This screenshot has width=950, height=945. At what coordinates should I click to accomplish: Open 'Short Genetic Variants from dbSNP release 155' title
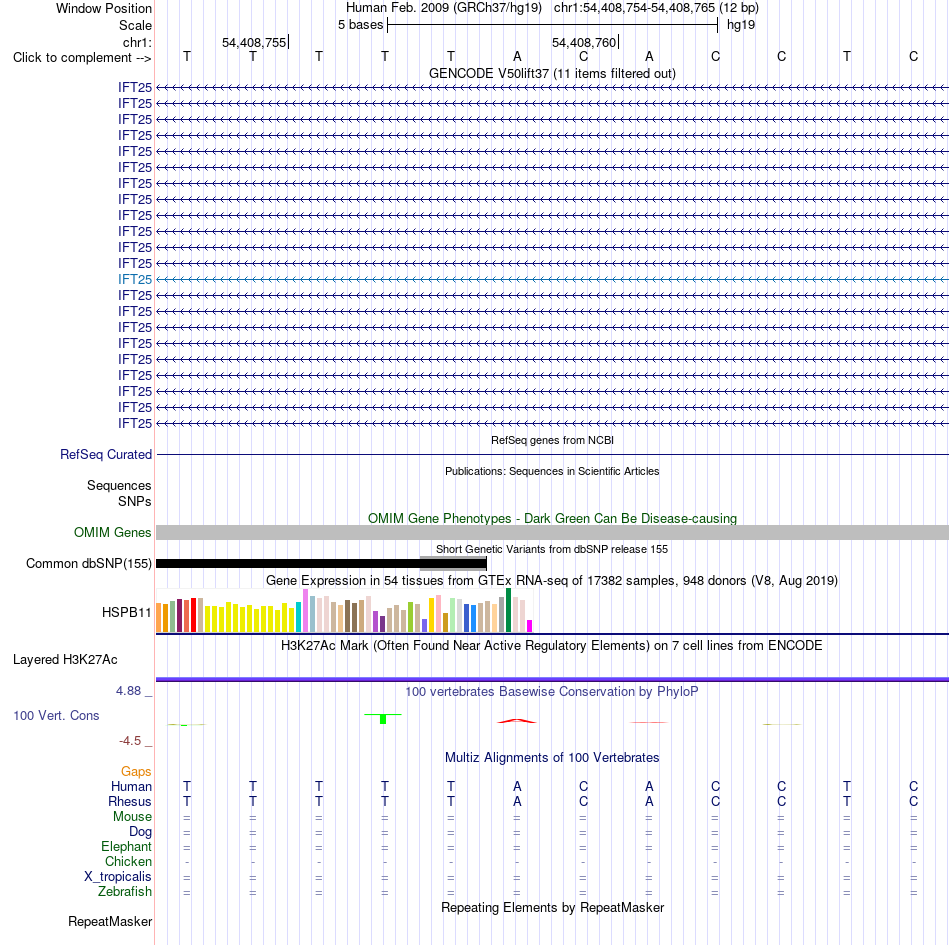pyautogui.click(x=552, y=549)
